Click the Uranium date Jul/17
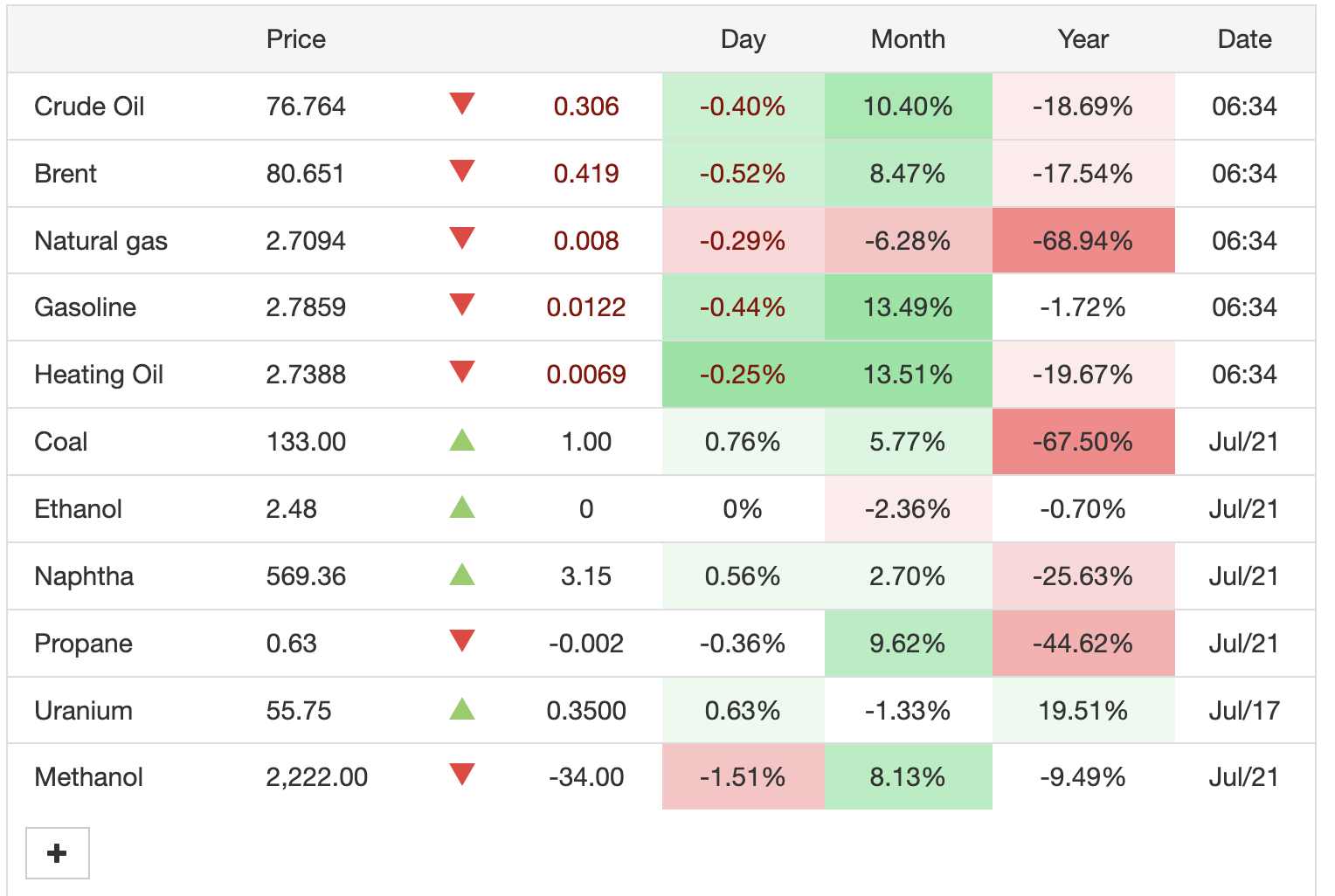Viewport: 1335px width, 896px height. pos(1244,711)
